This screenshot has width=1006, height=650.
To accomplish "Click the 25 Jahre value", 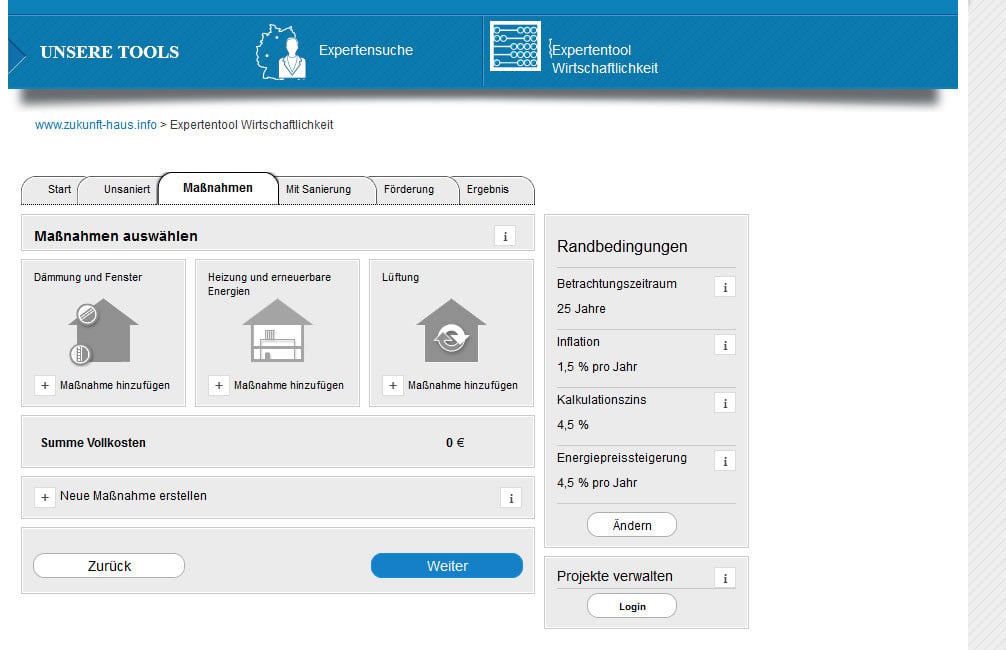I will pyautogui.click(x=581, y=309).
